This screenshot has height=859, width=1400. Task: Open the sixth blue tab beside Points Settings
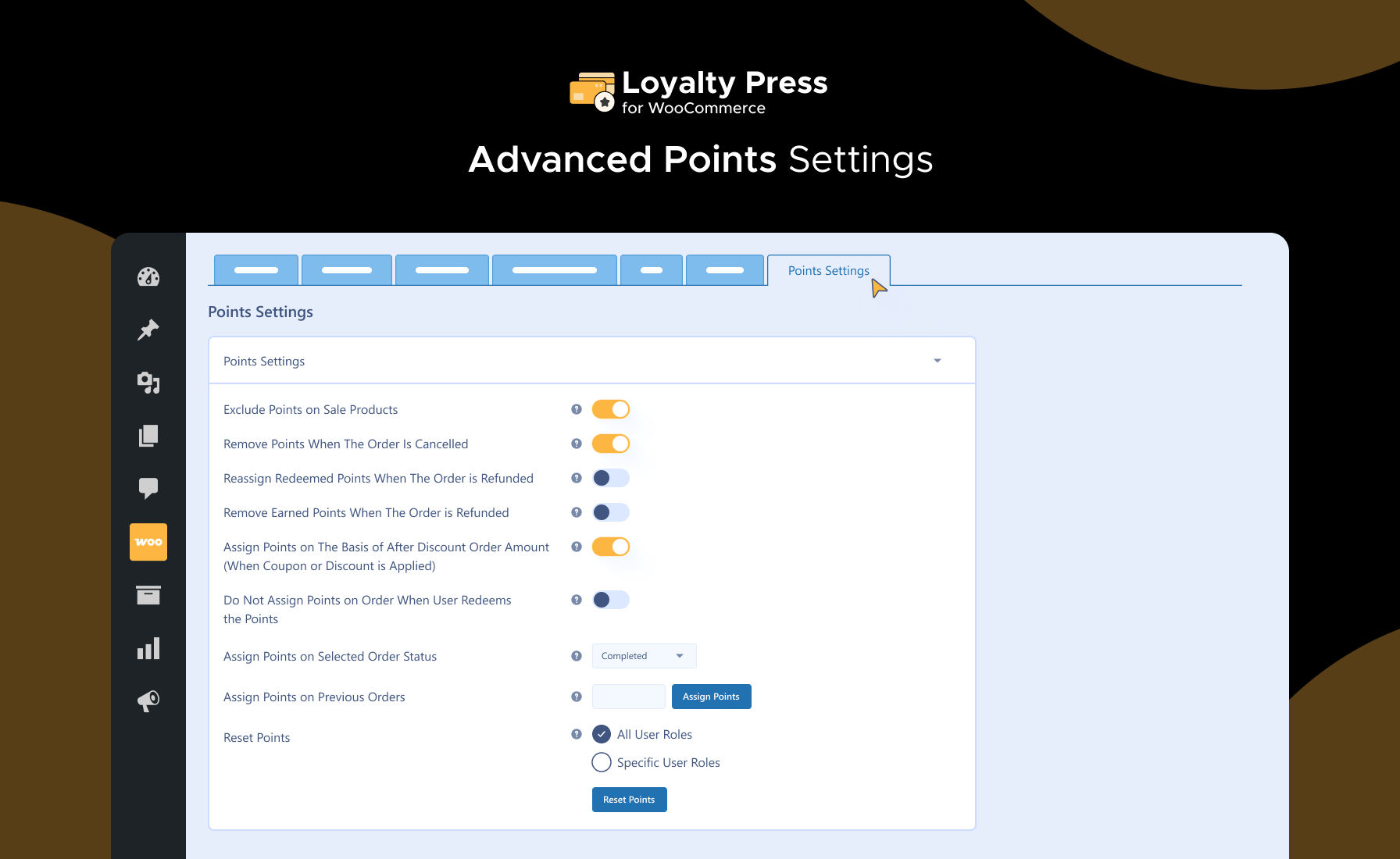click(725, 270)
